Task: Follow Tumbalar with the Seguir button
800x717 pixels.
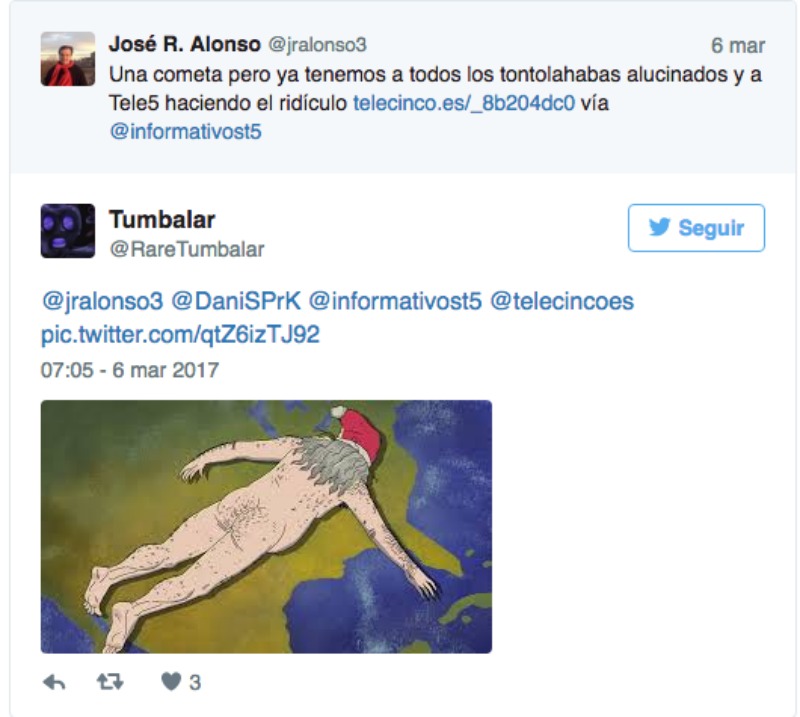Action: 696,228
